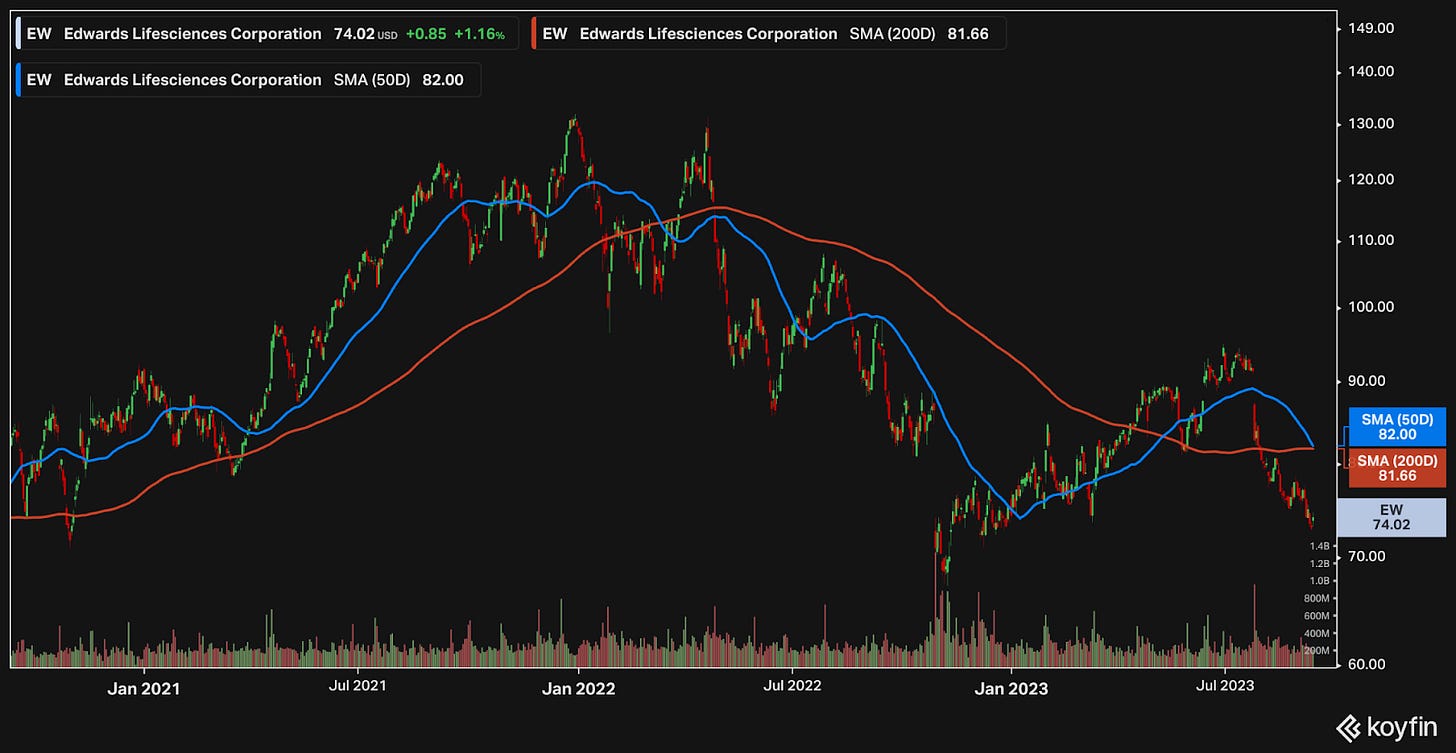Click the 1.0B volume axis label

[1319, 581]
